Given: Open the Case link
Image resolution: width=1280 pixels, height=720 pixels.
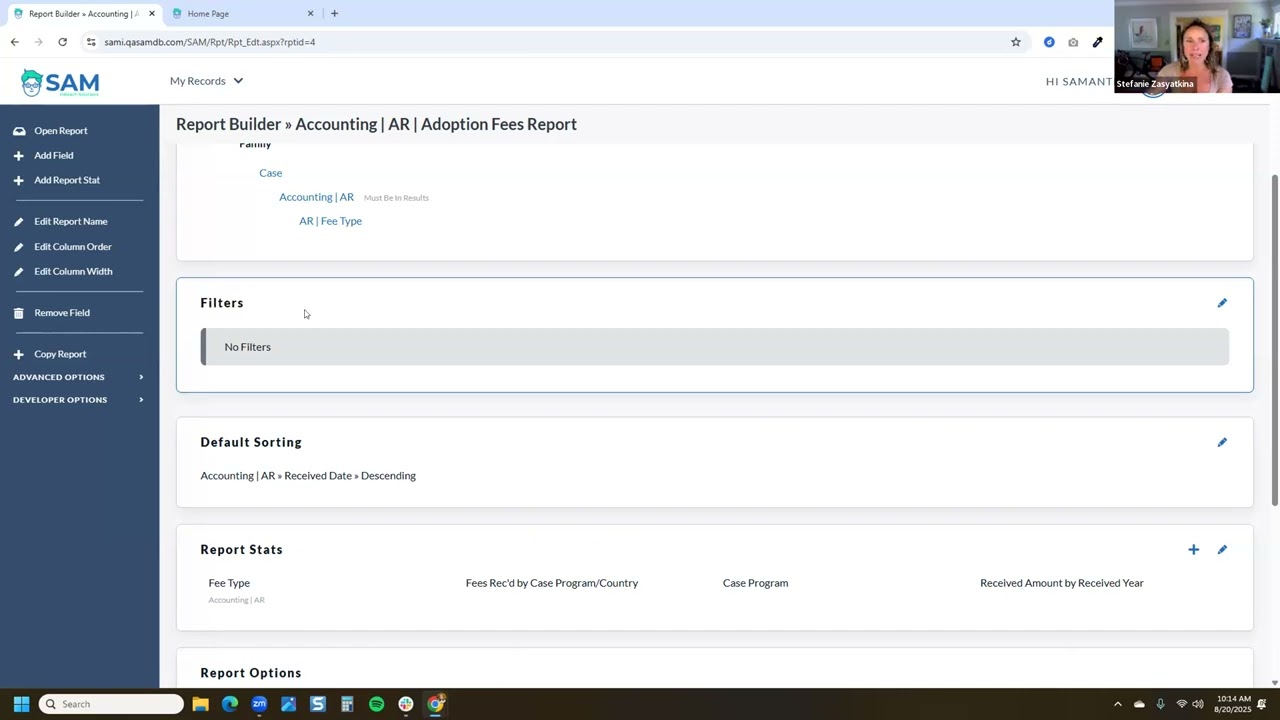Looking at the screenshot, I should point(271,173).
